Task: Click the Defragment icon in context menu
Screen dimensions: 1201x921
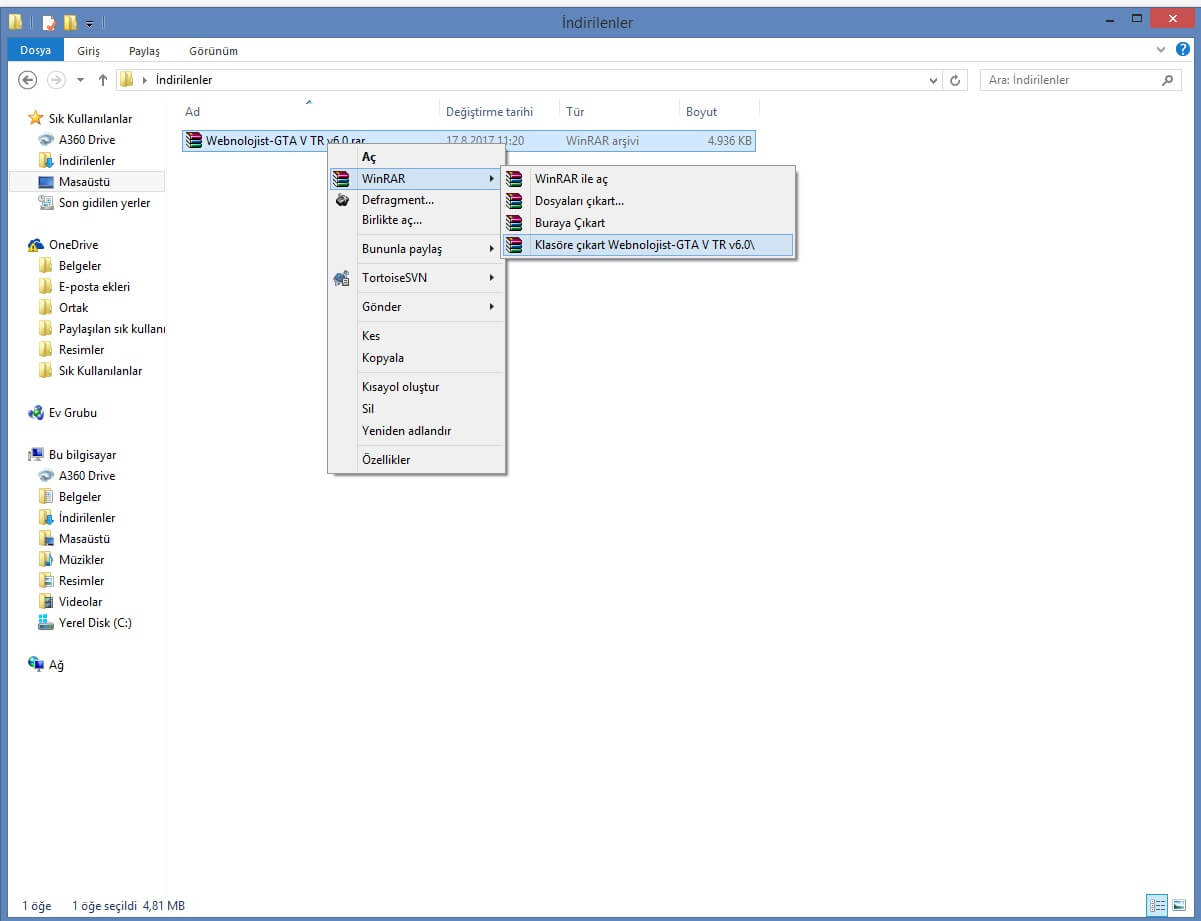Action: point(342,199)
